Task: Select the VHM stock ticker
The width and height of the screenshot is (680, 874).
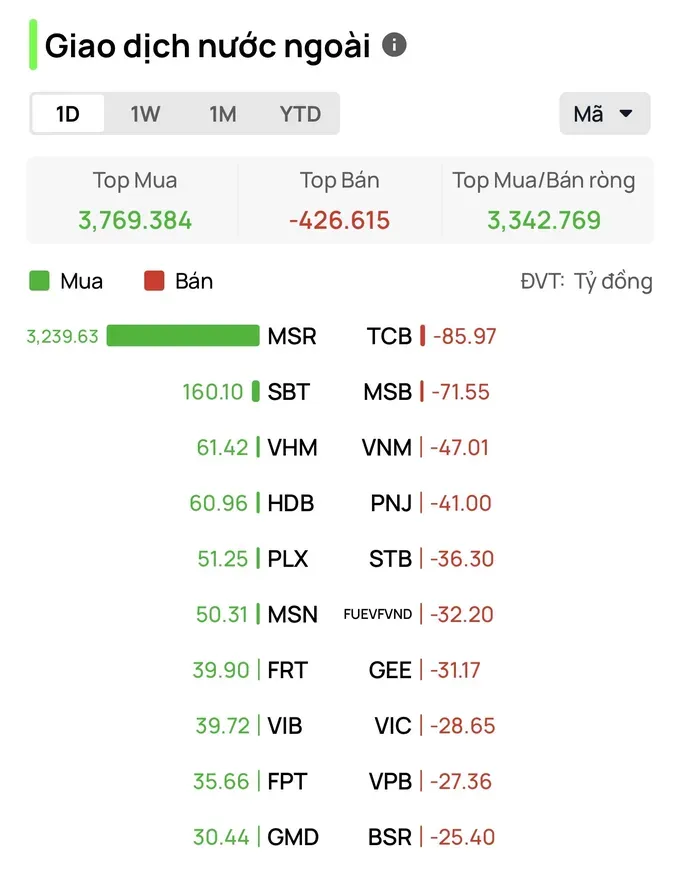Action: 292,448
